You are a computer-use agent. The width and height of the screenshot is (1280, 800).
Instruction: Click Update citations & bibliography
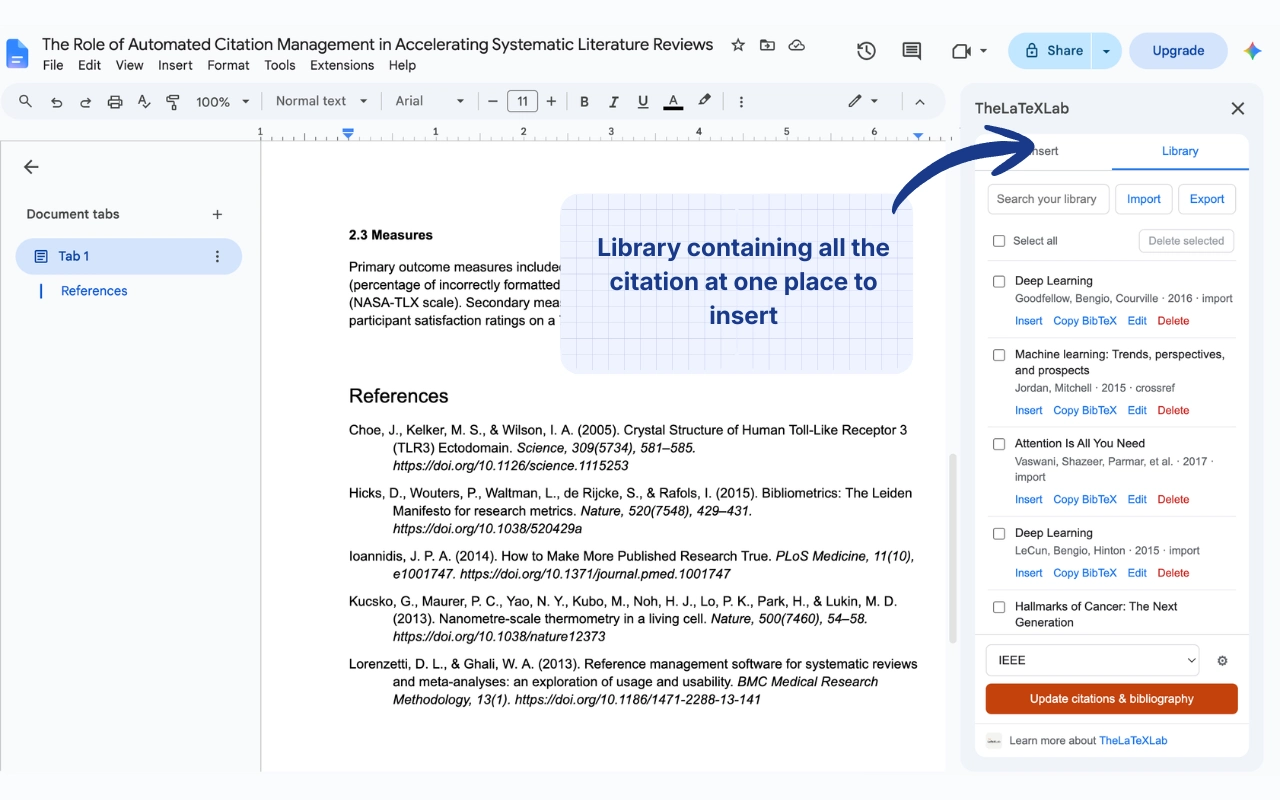pyautogui.click(x=1112, y=699)
